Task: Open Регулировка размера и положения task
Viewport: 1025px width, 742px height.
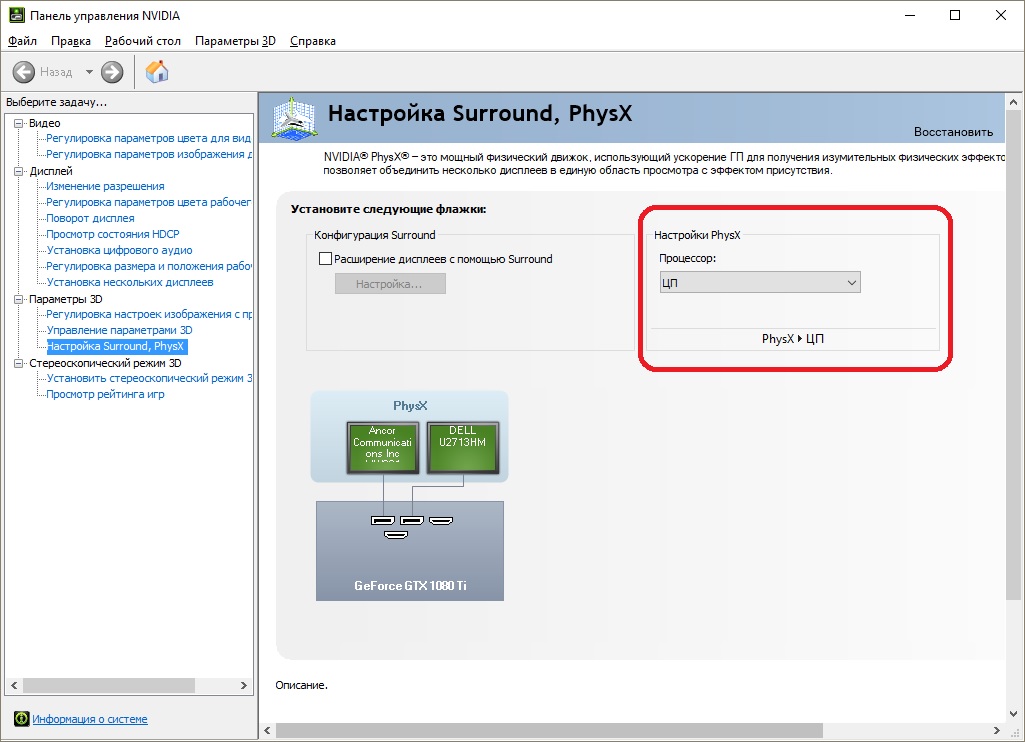Action: [148, 266]
